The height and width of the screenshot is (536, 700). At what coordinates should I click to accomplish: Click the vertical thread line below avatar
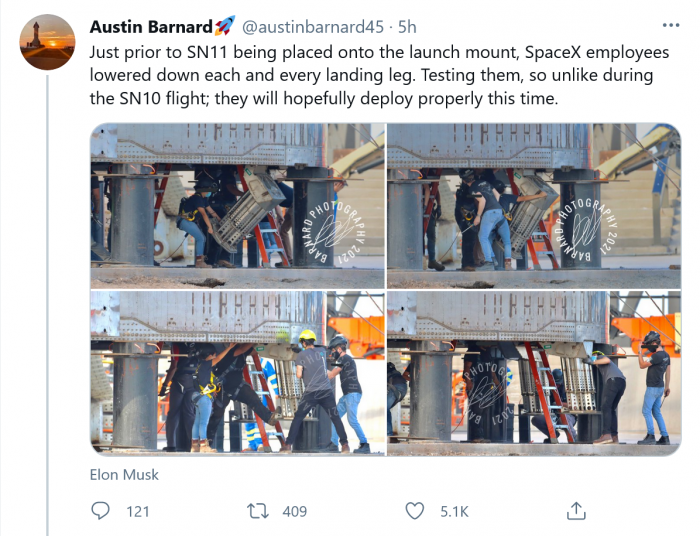click(x=47, y=305)
